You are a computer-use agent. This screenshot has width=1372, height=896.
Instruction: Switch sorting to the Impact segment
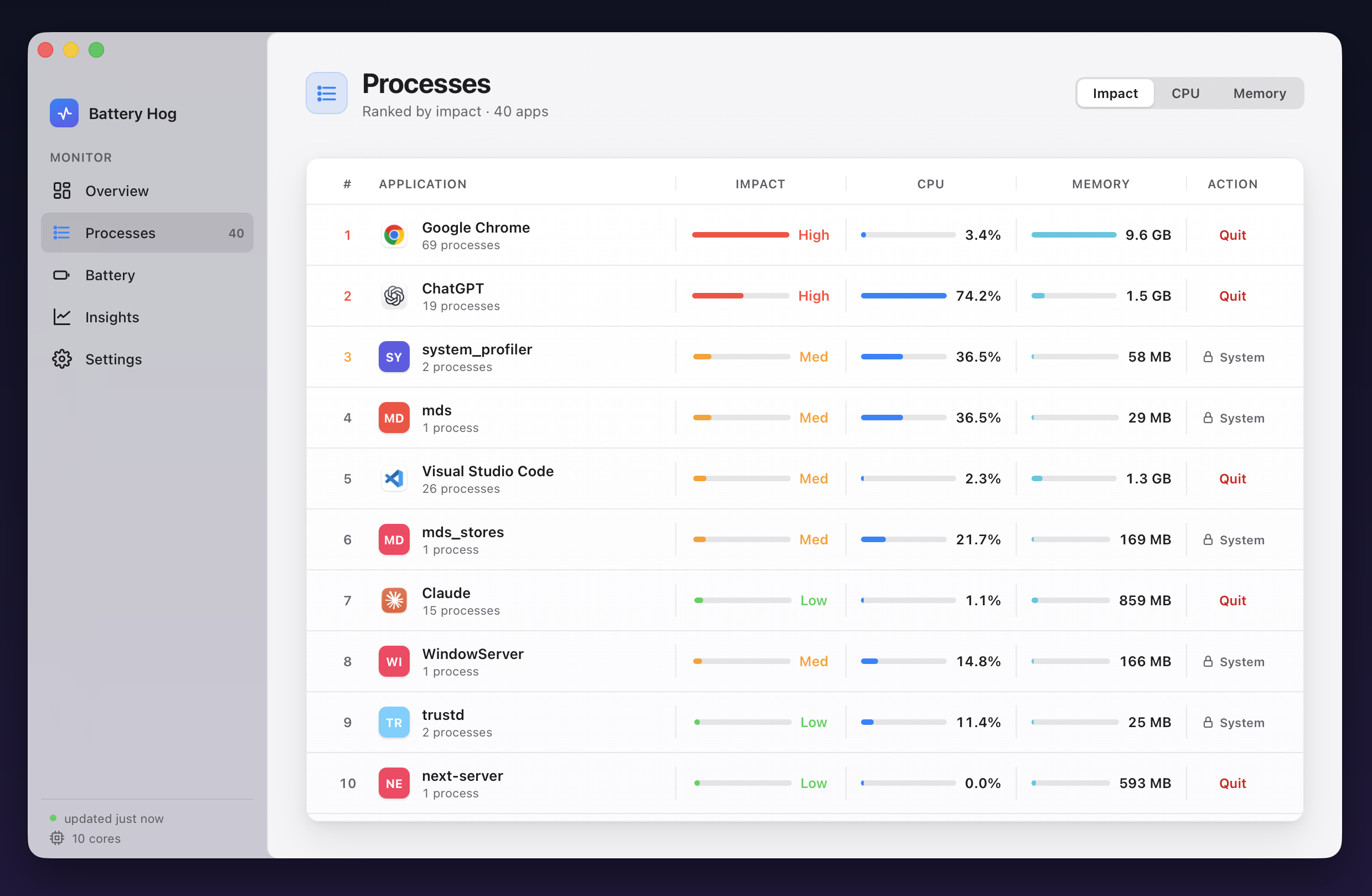[x=1115, y=94]
